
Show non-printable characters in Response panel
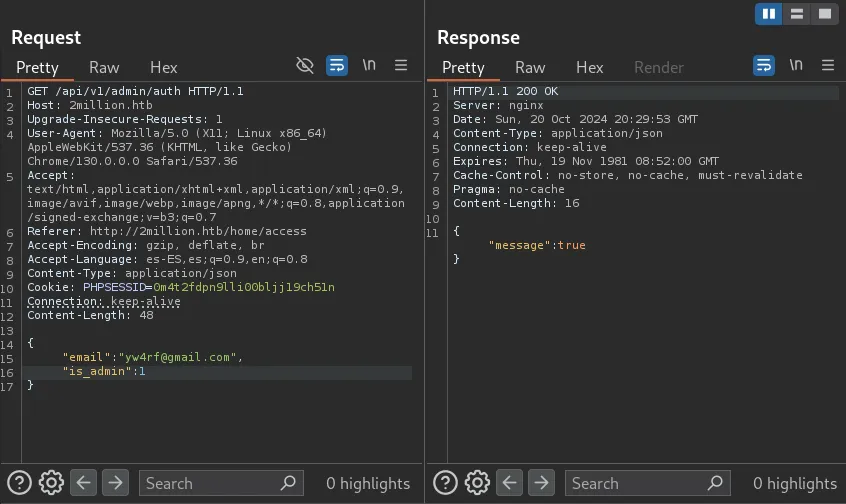coord(796,66)
